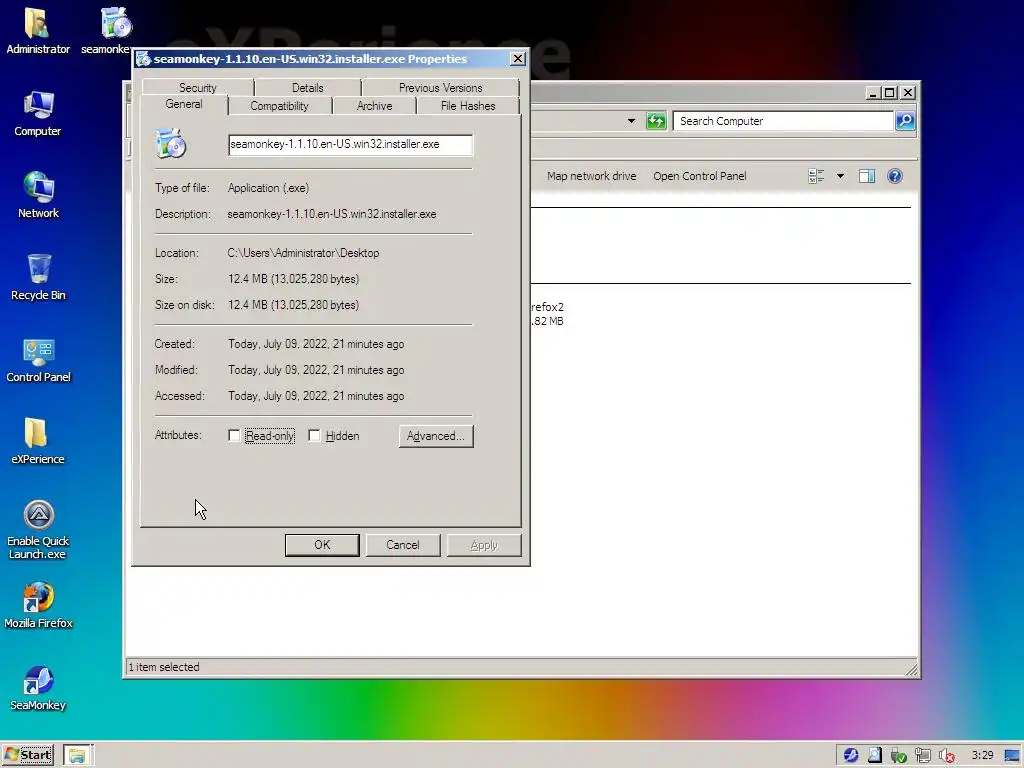Click the location path C:\Users\Administrator\Desktop
Screen dimensions: 1024x768
click(x=303, y=253)
